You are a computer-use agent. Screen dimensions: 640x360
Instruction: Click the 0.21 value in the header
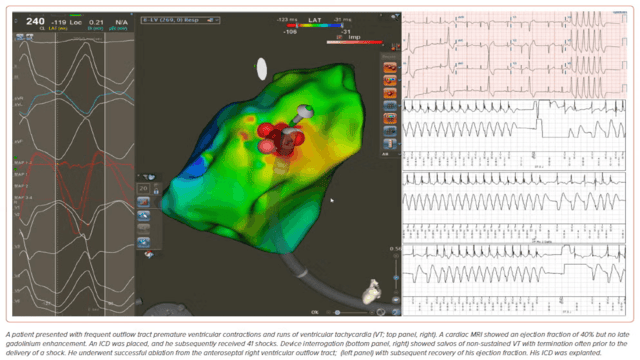96,22
